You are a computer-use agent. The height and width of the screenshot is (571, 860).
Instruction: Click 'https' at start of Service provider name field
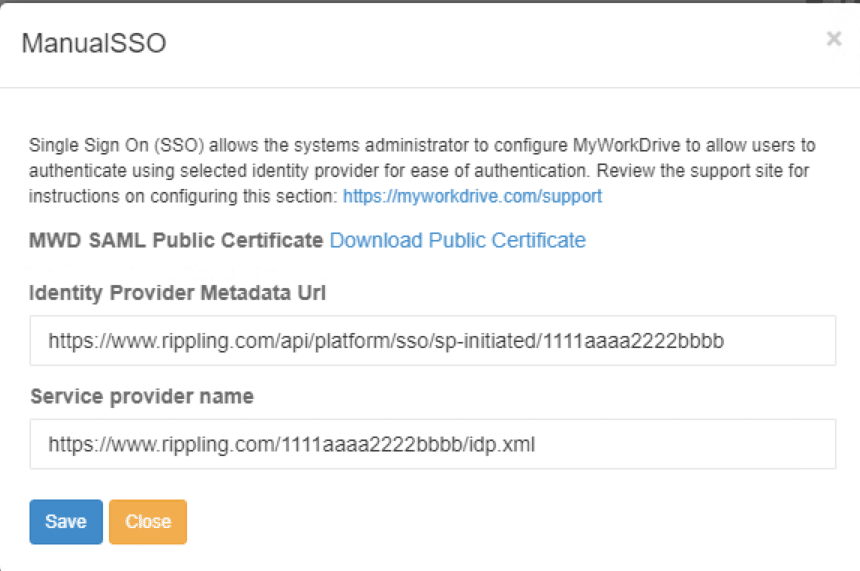coord(70,444)
